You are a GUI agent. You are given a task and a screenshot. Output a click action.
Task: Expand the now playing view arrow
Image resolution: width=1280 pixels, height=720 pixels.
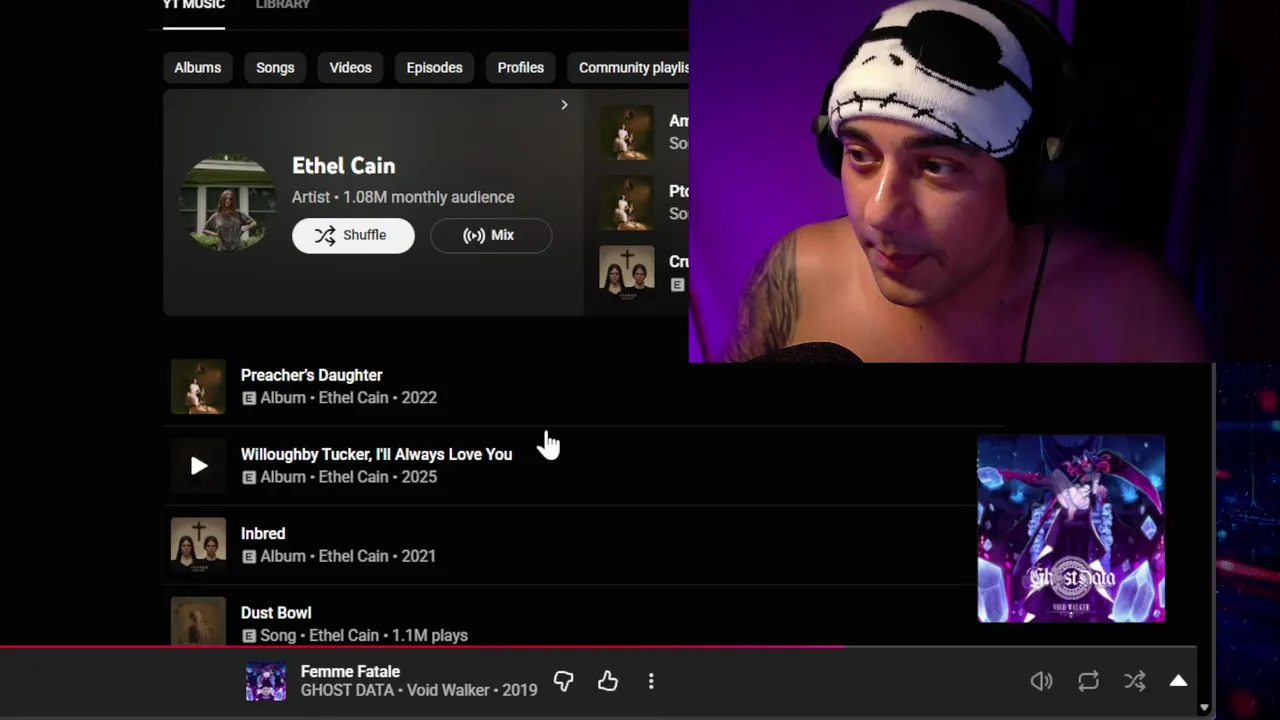1178,681
